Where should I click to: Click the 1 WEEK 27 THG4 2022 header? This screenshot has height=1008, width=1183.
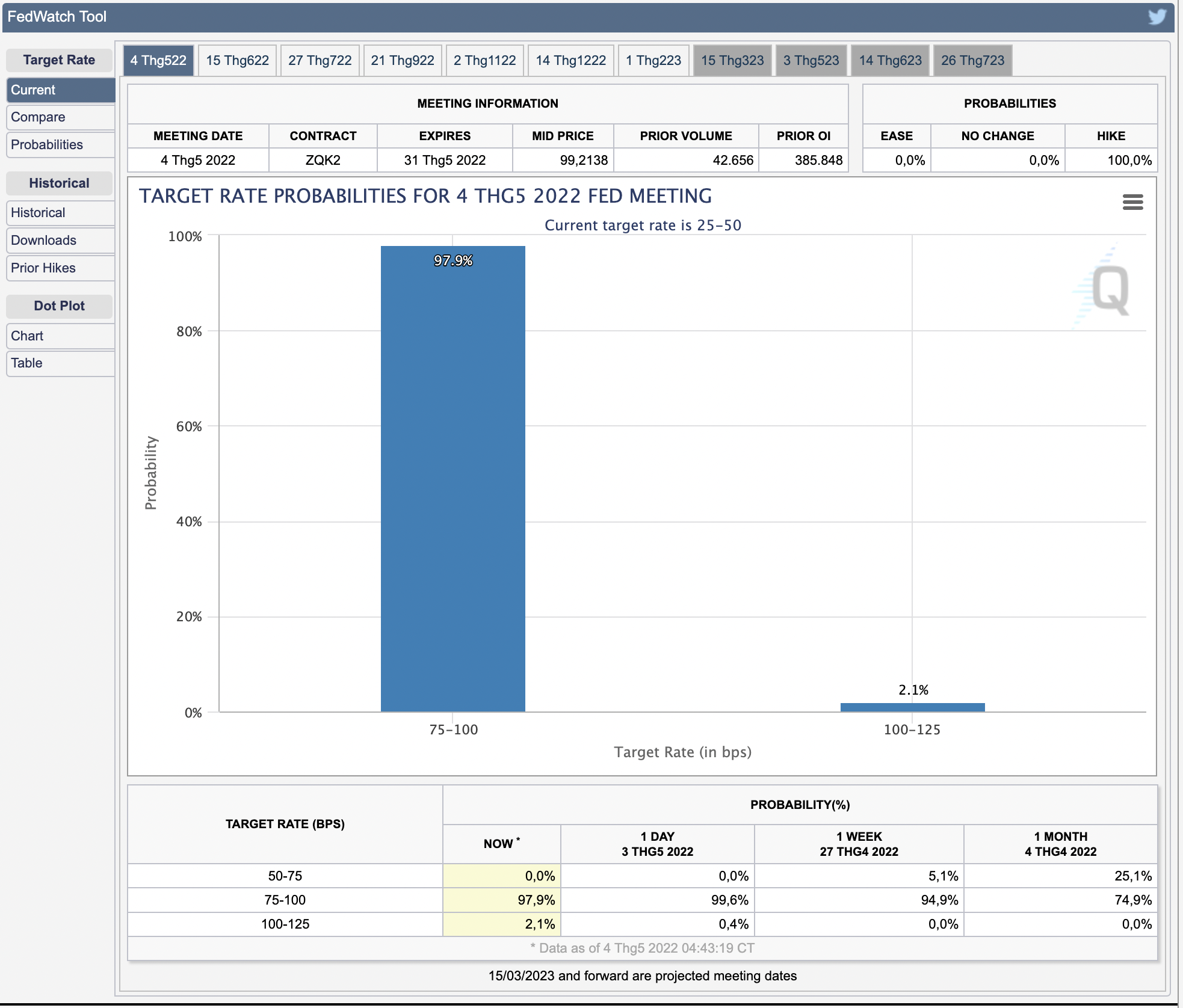(859, 844)
